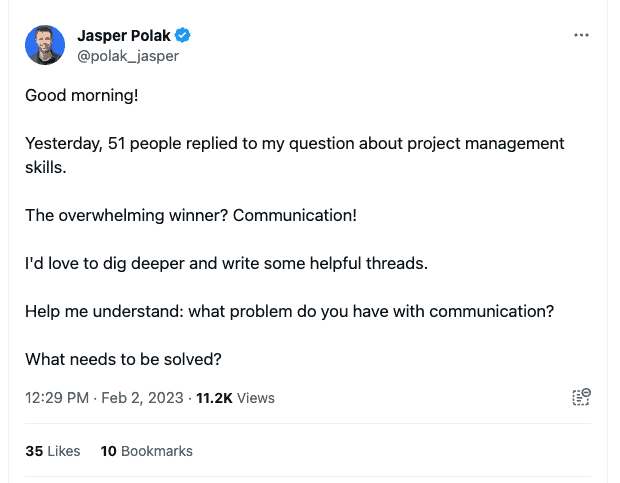Image resolution: width=620 pixels, height=483 pixels.
Task: Click the Feb 2, 2023 date
Action: pos(142,398)
